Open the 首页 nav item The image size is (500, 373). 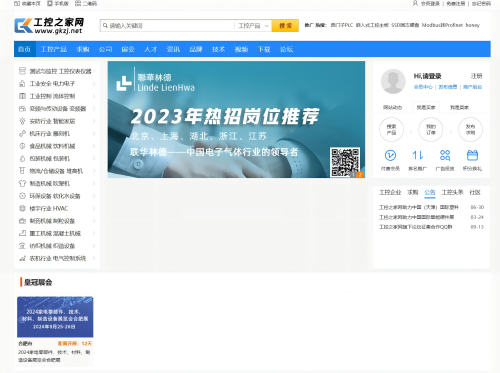click(25, 49)
